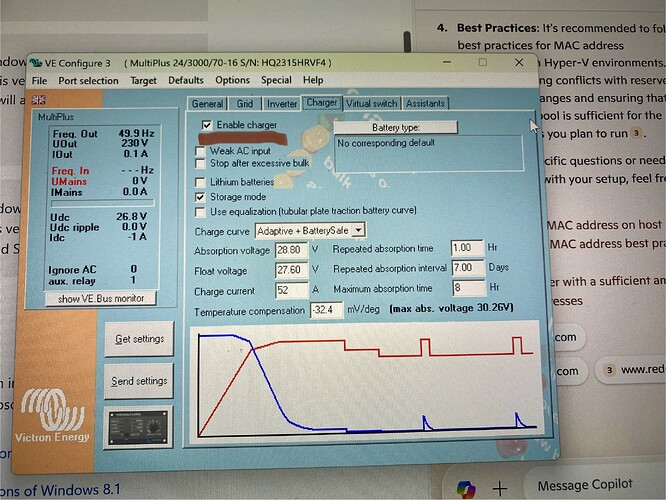666x500 pixels.
Task: Click the Victron Energy logo
Action: click(x=52, y=416)
